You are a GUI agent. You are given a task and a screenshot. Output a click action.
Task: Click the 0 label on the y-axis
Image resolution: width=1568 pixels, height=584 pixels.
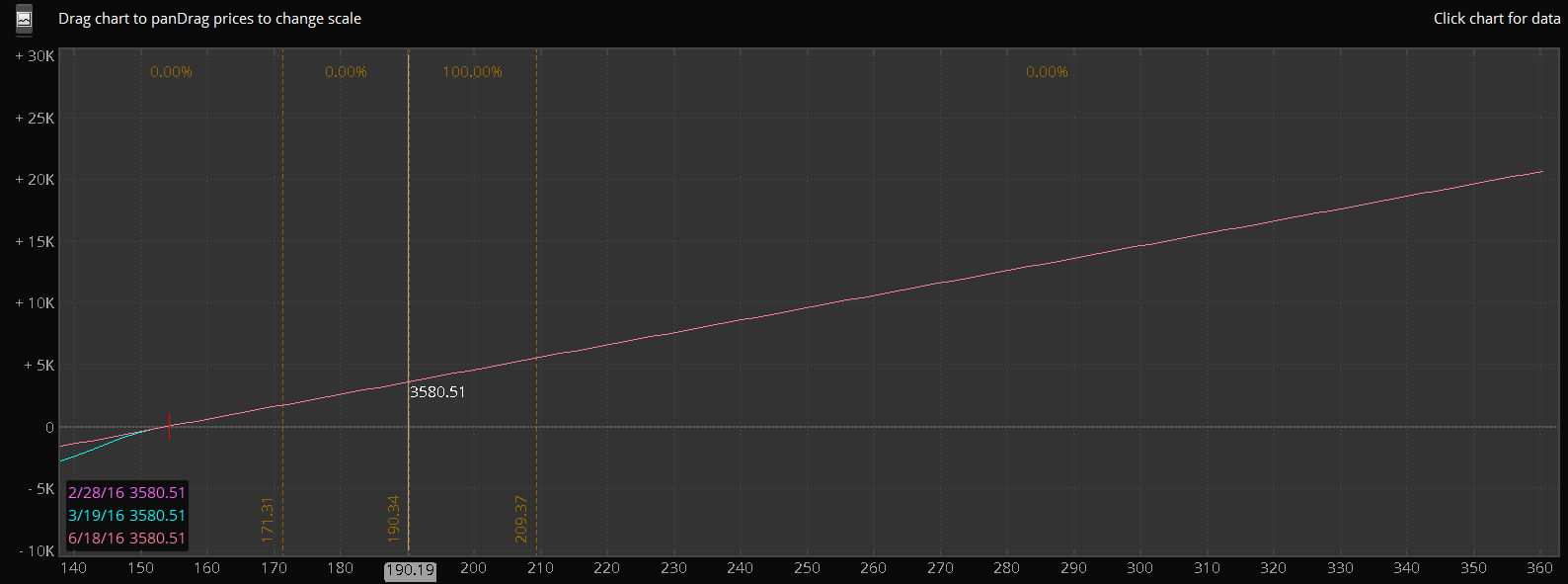point(49,428)
